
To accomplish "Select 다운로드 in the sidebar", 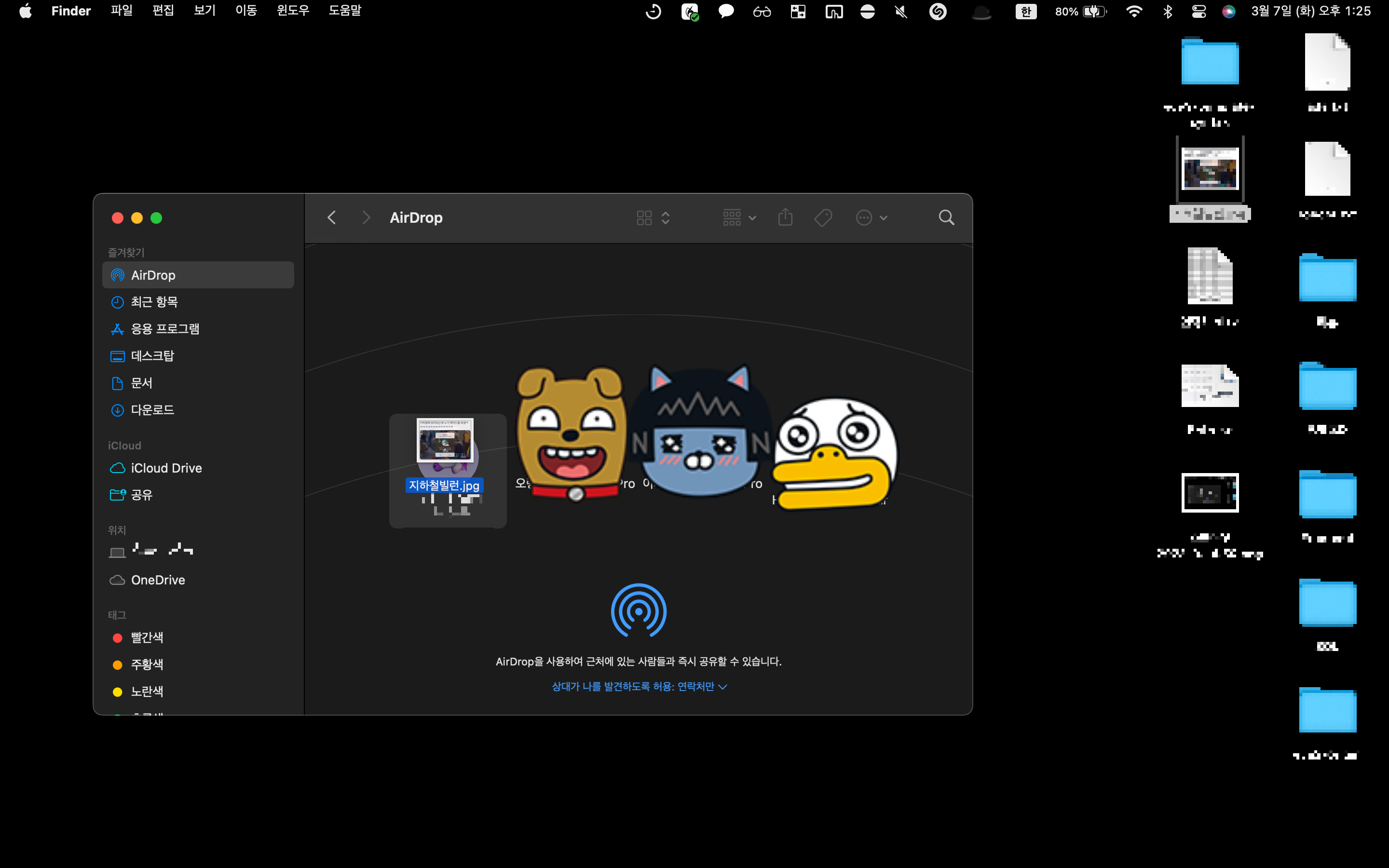I will tap(152, 410).
